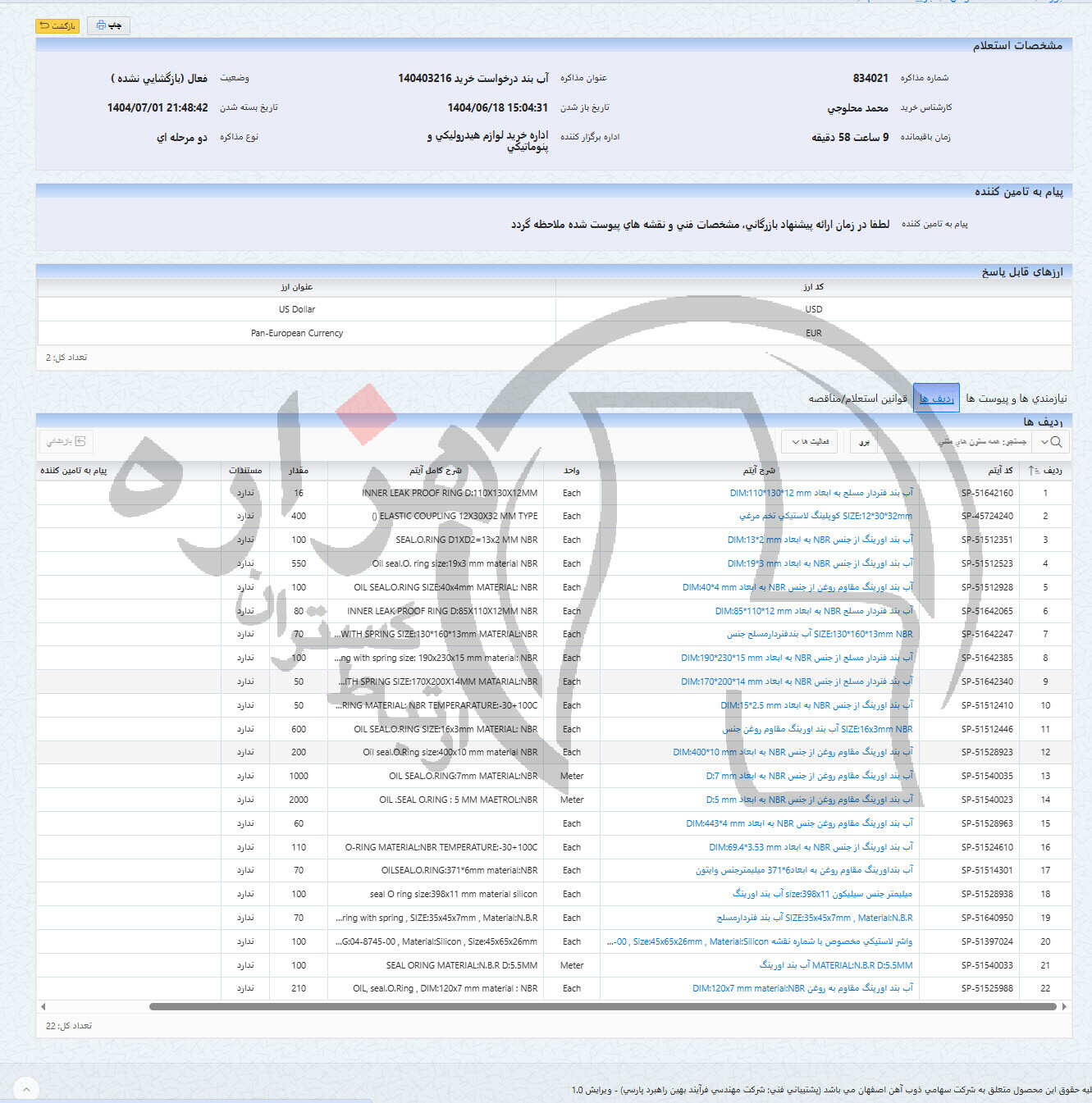Click the horizontal scrollbar left arrow

point(43,1006)
